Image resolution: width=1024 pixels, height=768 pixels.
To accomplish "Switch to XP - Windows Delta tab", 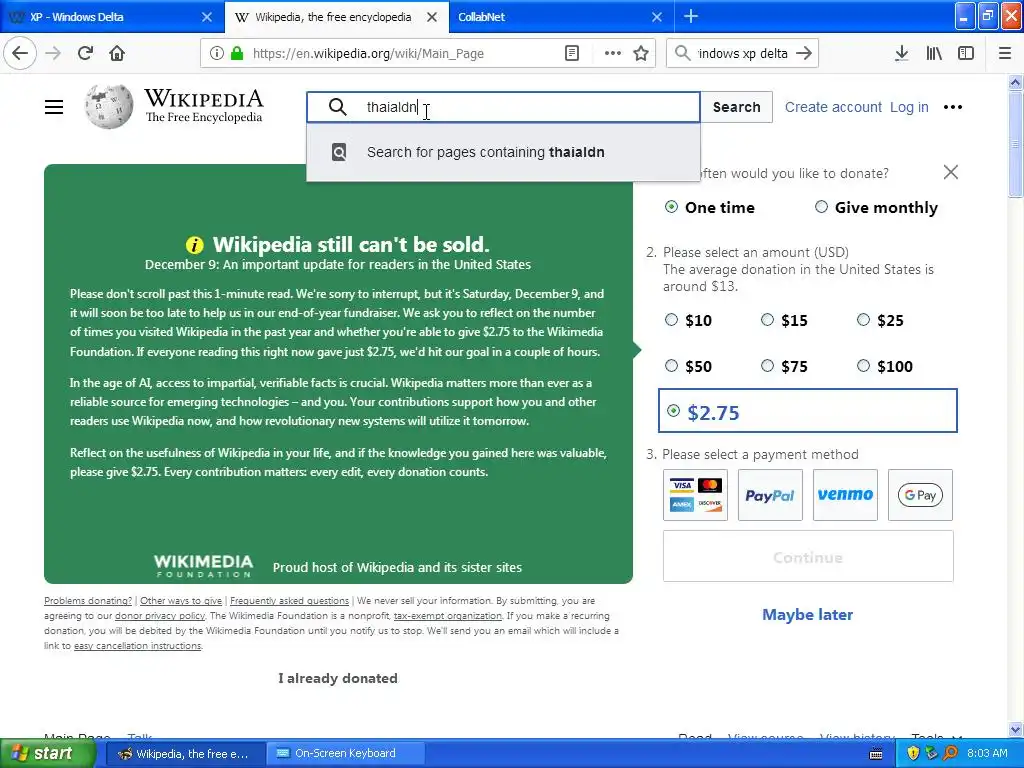I will coord(112,16).
